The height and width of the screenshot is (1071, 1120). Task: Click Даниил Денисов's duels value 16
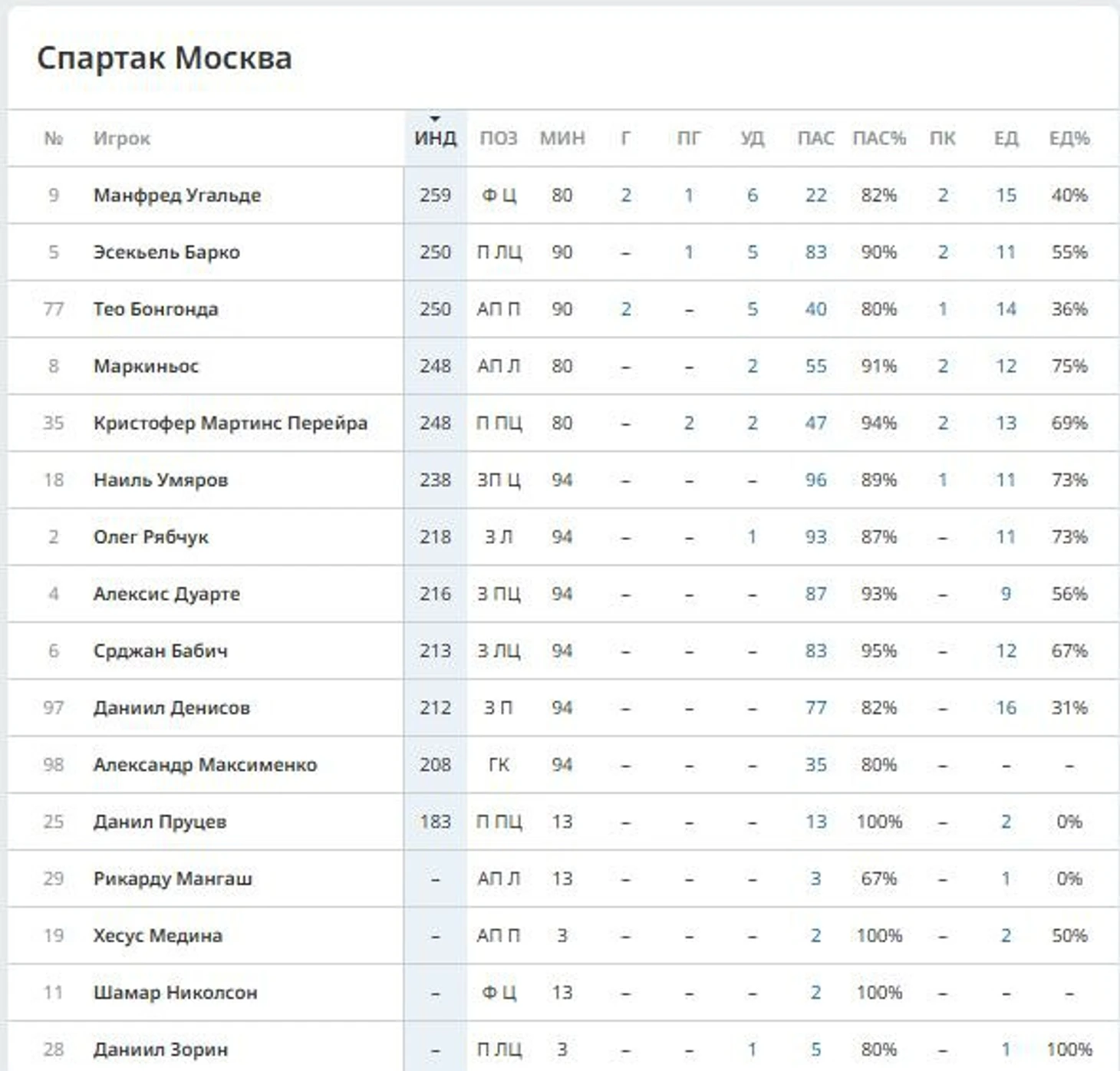(1006, 708)
